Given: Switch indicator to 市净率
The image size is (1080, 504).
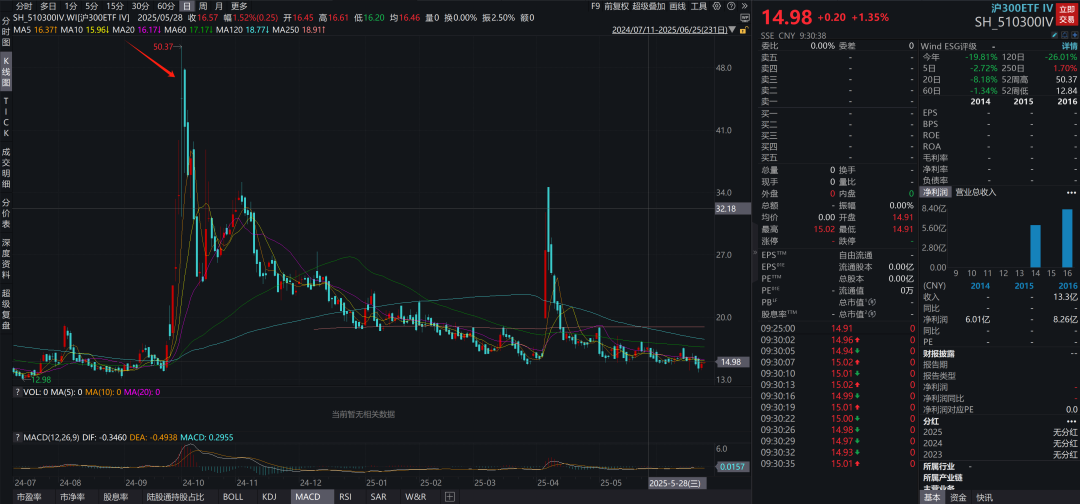Looking at the screenshot, I should point(72,496).
